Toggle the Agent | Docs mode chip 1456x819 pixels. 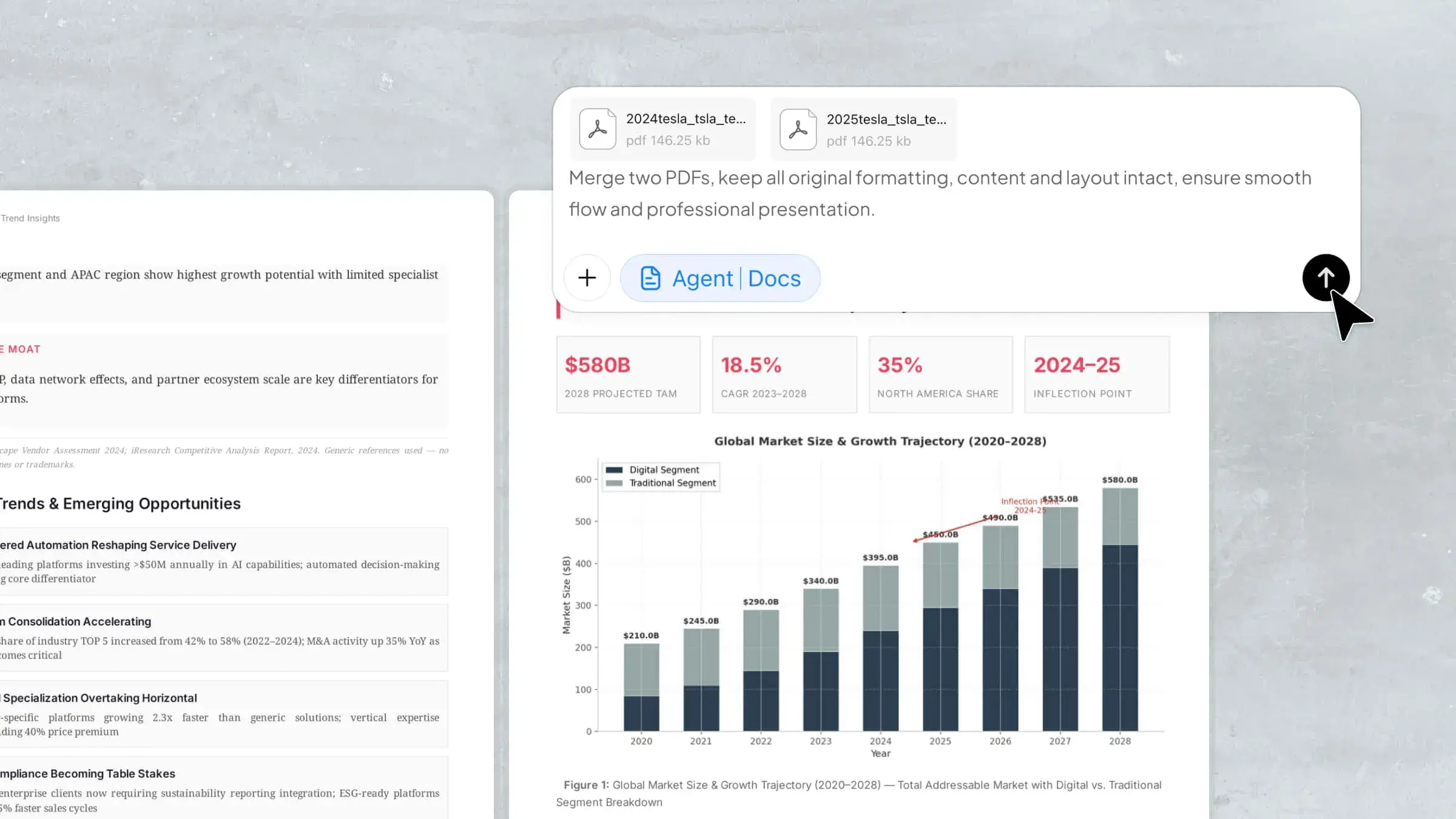click(720, 278)
